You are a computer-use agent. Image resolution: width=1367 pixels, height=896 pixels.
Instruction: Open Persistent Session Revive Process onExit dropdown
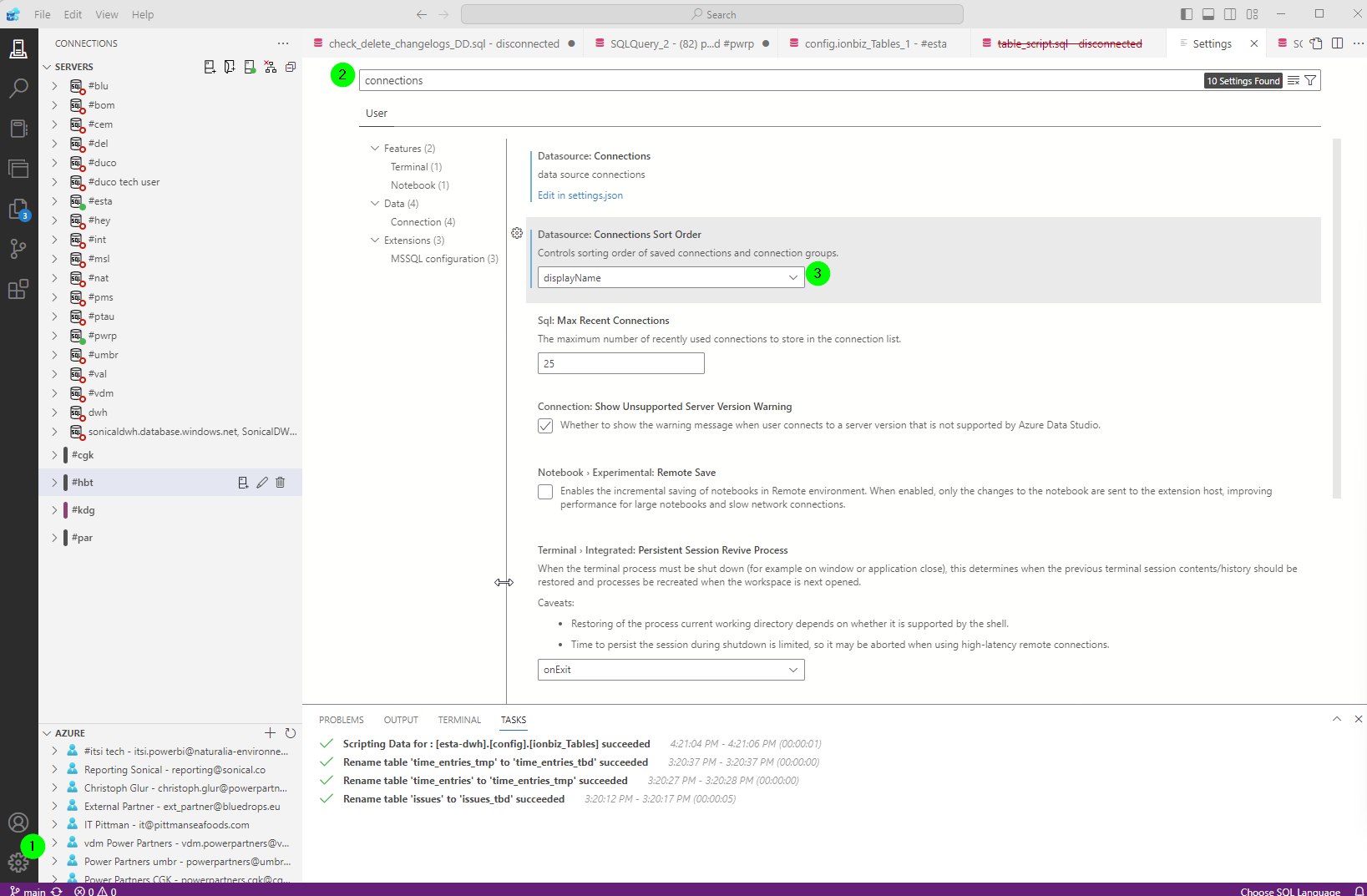click(671, 670)
